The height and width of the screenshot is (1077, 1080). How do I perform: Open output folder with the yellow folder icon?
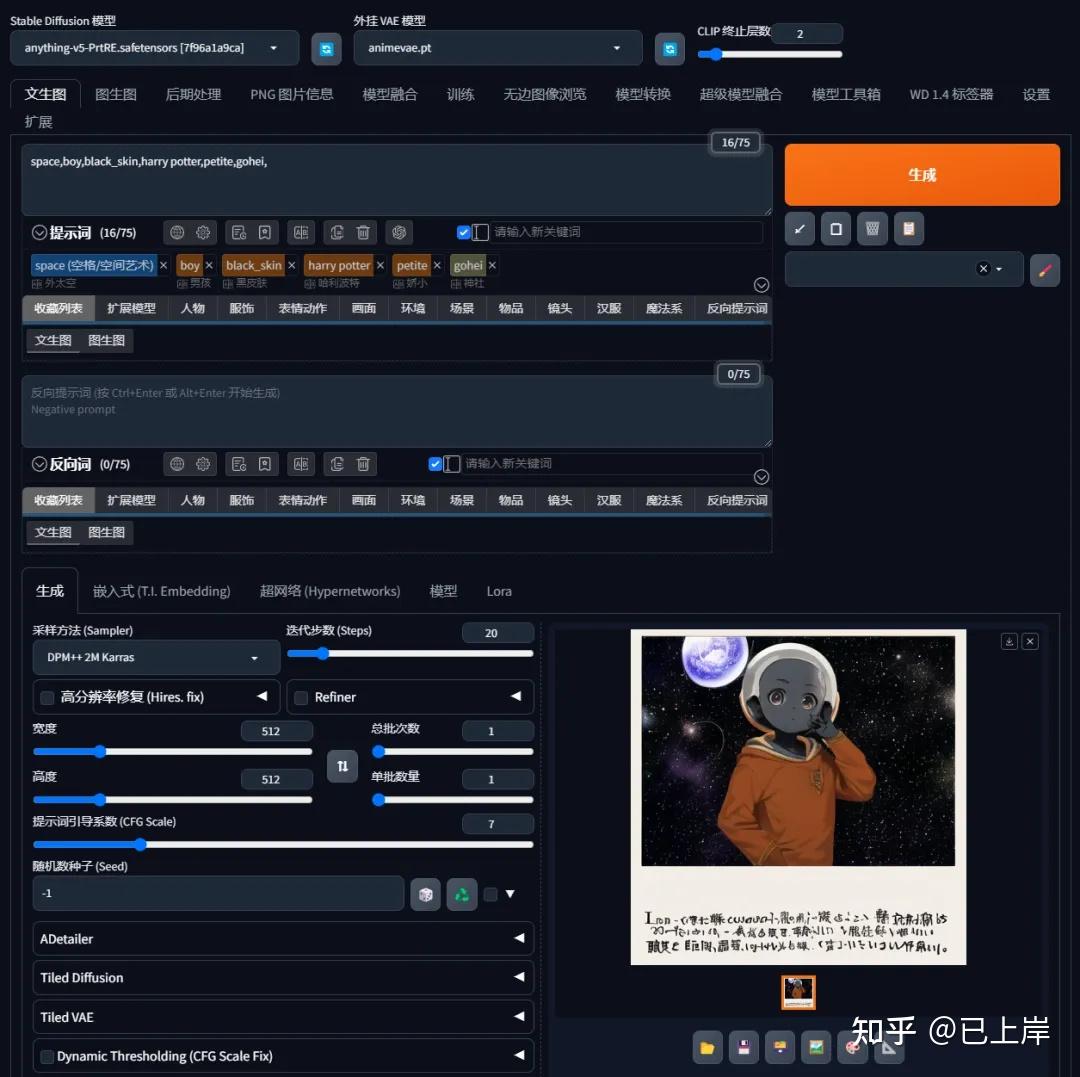(x=707, y=1047)
